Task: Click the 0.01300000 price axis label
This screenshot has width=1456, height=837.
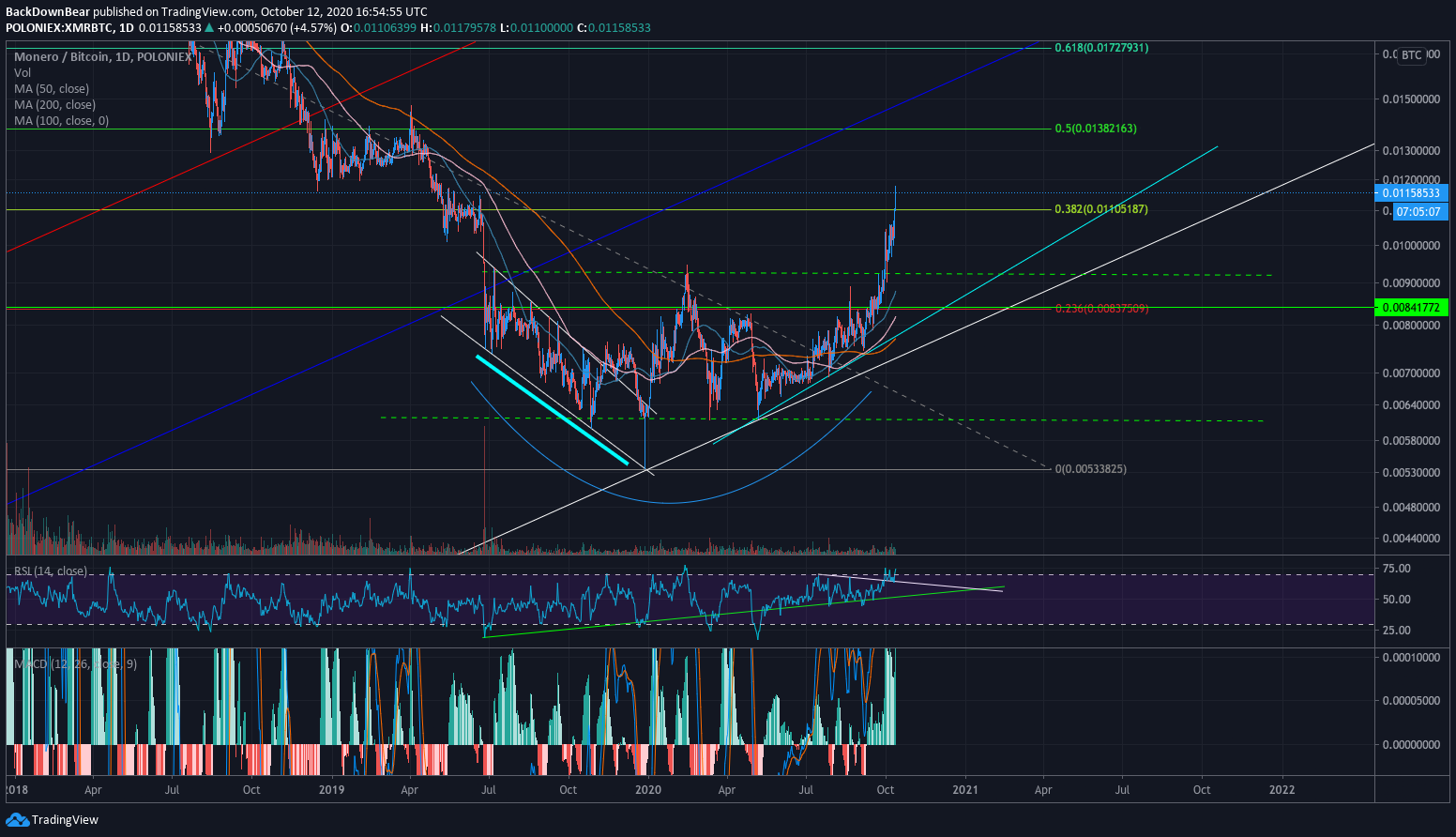Action: click(1411, 151)
